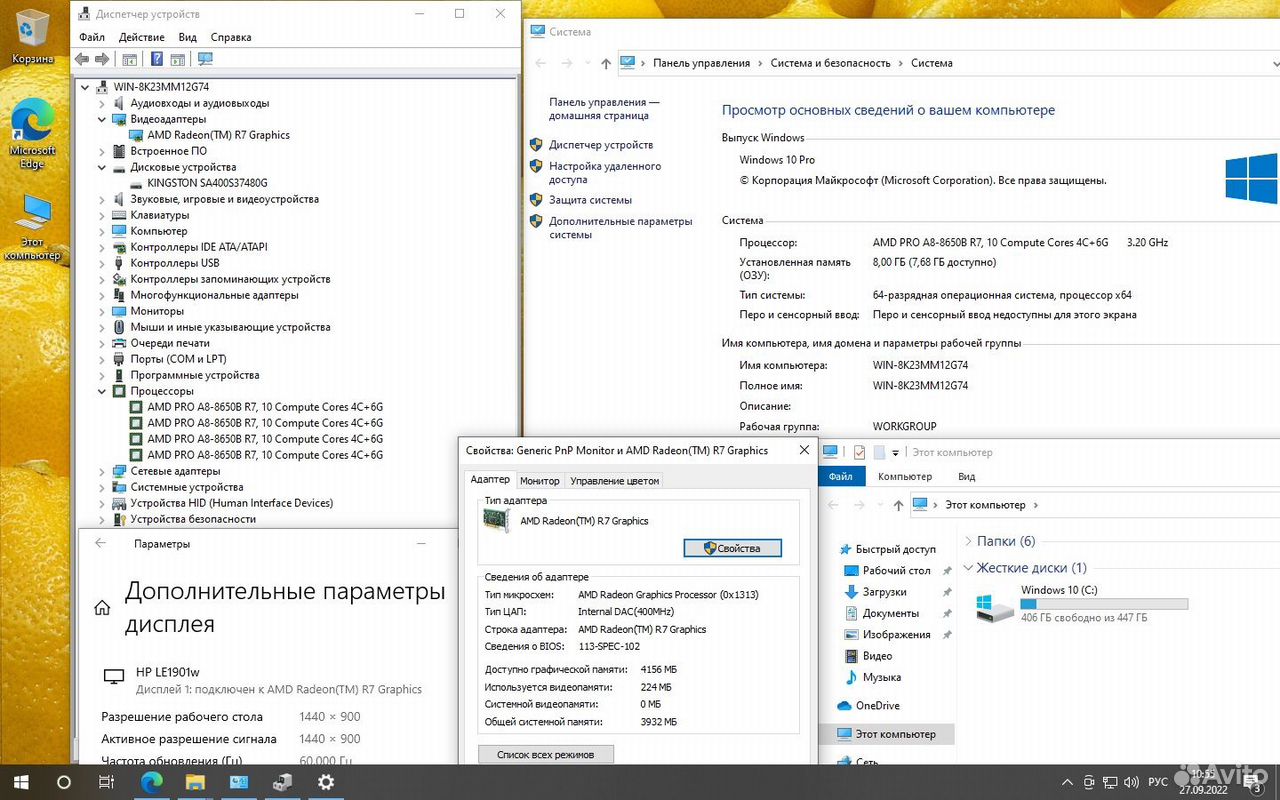The width and height of the screenshot is (1280, 800).
Task: Select Рабочий стол in Explorer sidebar
Action: [x=896, y=570]
